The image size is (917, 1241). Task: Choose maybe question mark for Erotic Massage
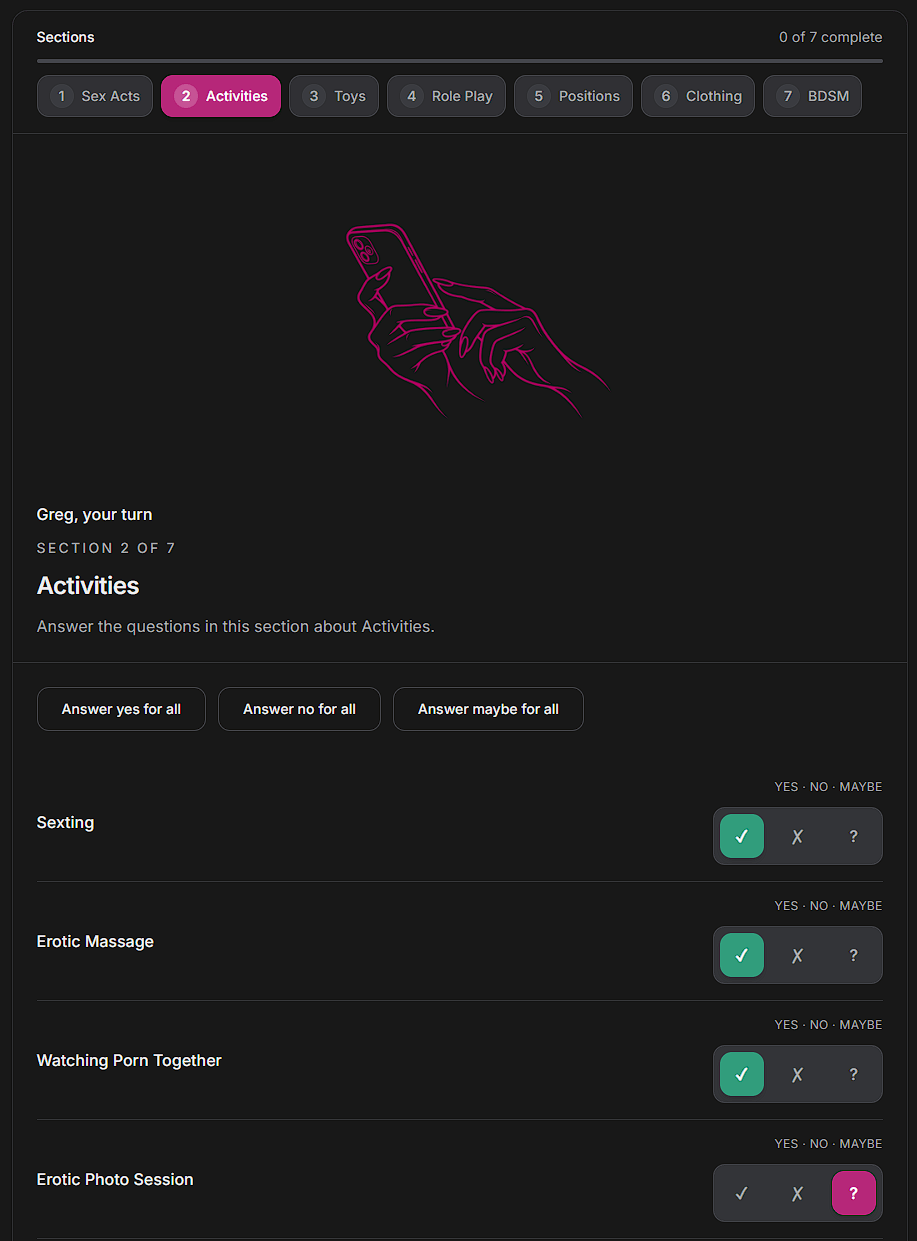pyautogui.click(x=853, y=955)
